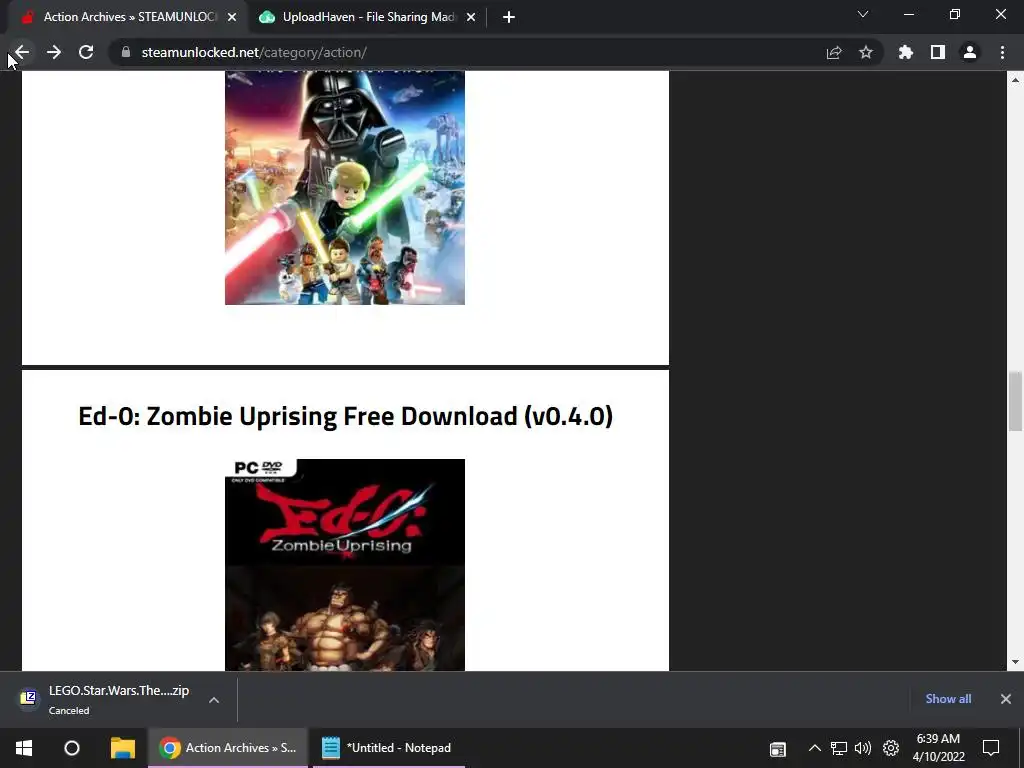The height and width of the screenshot is (768, 1024).
Task: Open Chrome side panel
Action: pyautogui.click(x=938, y=52)
